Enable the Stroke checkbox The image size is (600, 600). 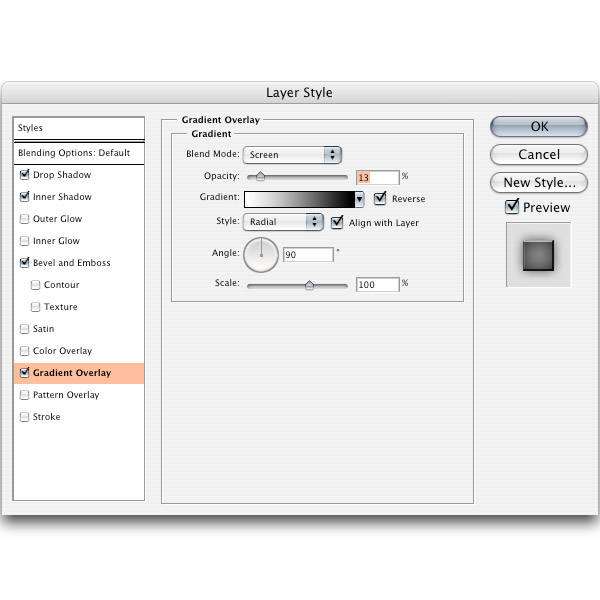pyautogui.click(x=24, y=417)
